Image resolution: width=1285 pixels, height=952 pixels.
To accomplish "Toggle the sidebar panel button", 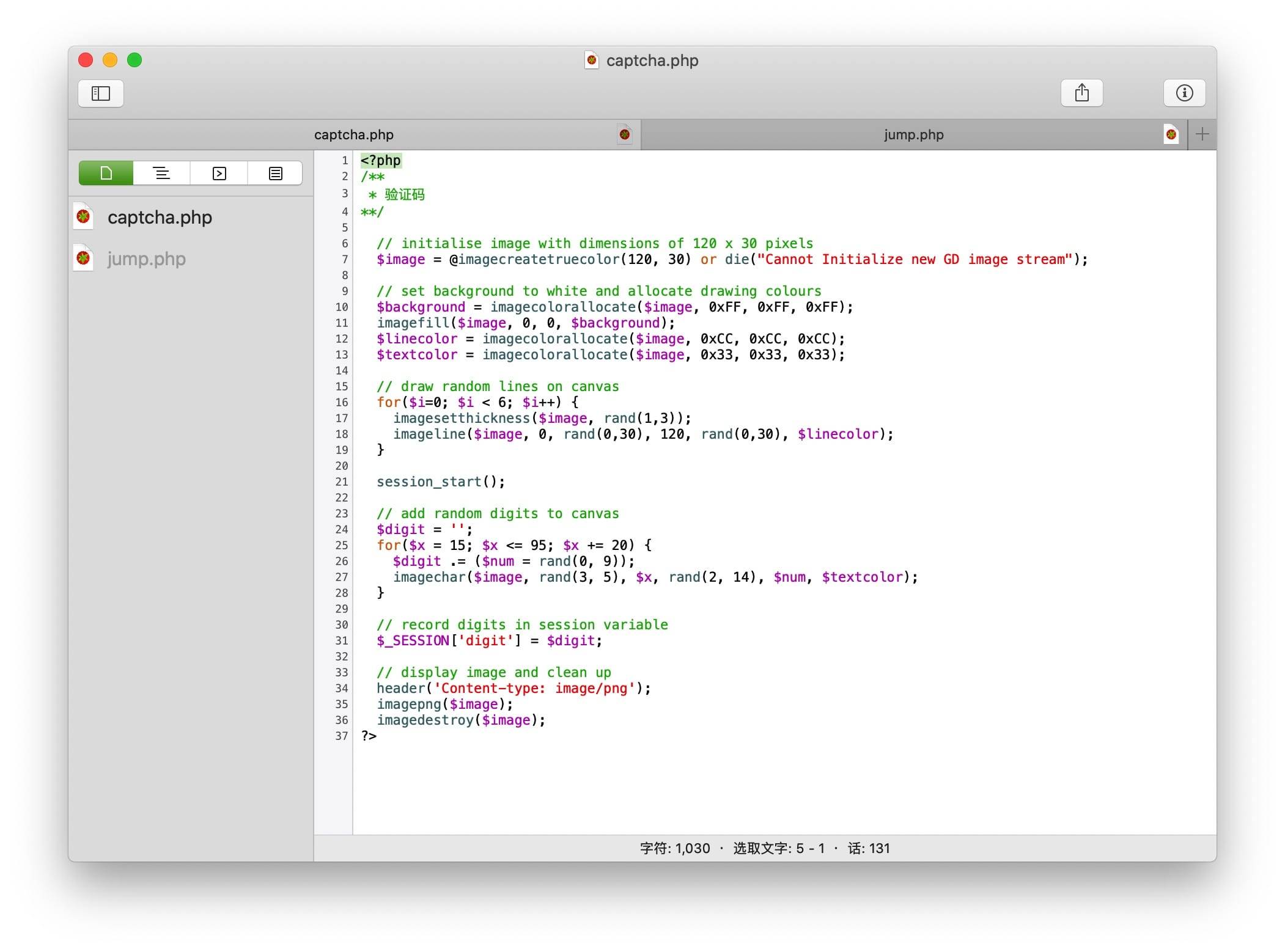I will point(100,93).
